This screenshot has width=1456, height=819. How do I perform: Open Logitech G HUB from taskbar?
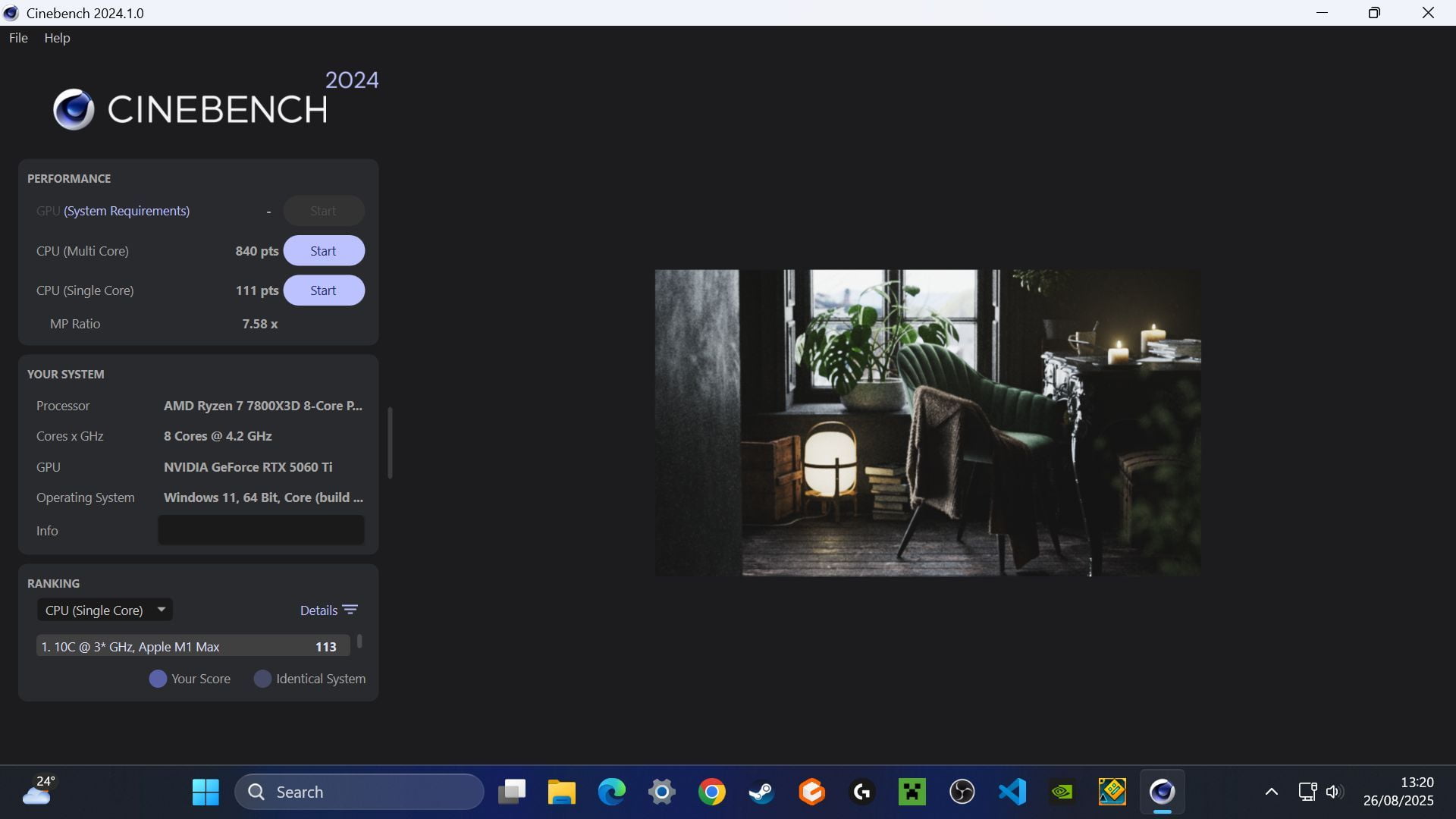pos(861,792)
